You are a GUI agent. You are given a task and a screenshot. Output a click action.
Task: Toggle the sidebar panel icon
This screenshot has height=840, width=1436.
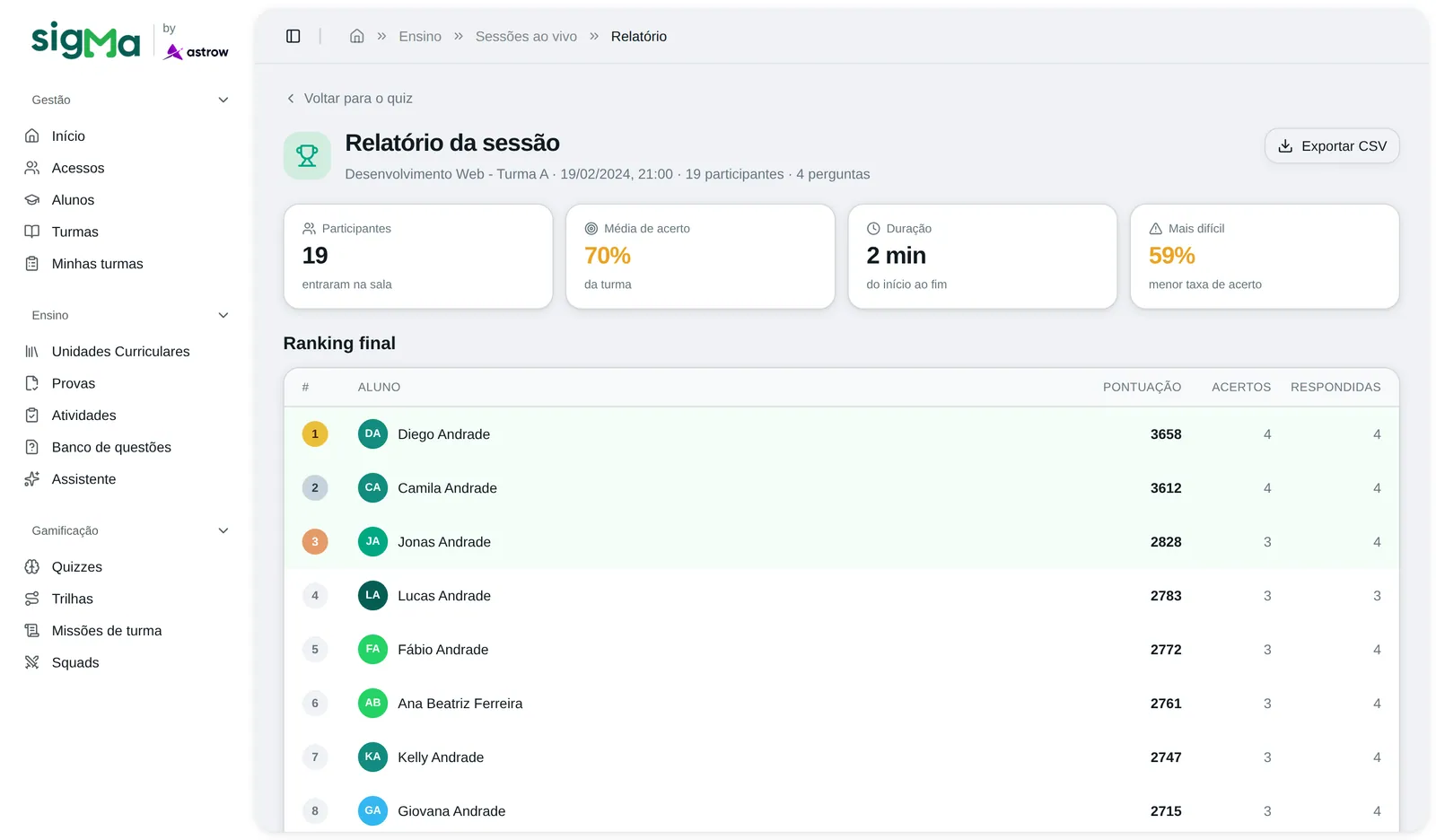click(x=293, y=36)
